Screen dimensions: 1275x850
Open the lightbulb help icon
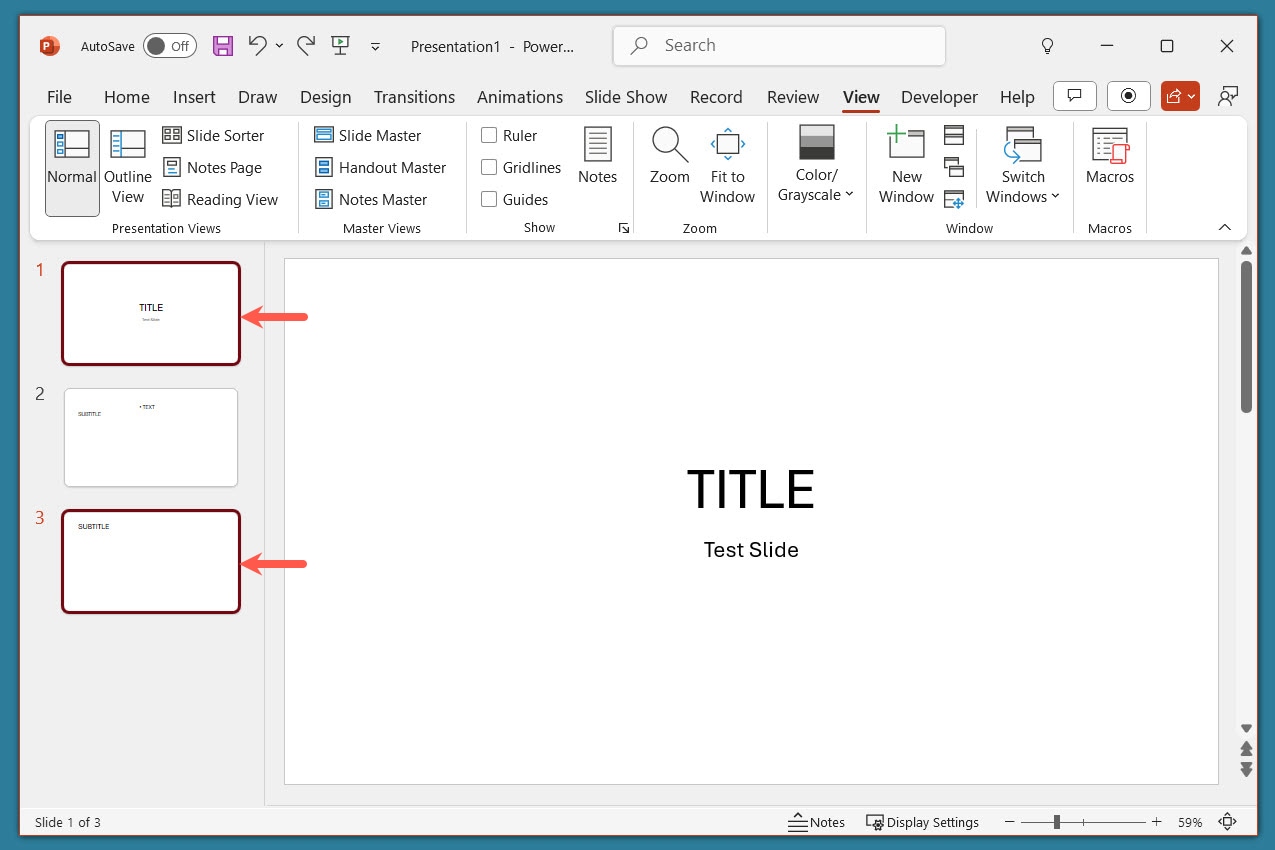(x=1047, y=46)
